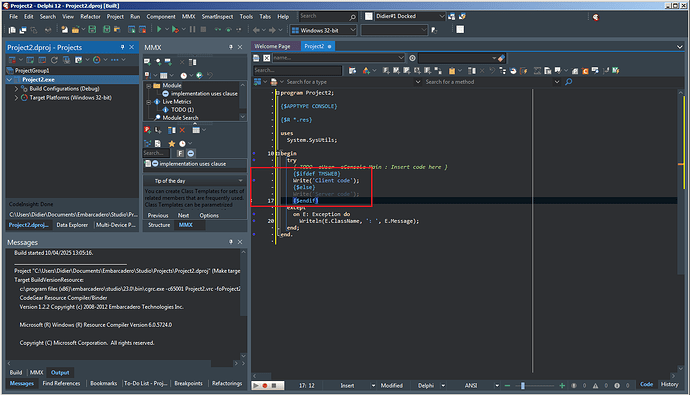Open the Refactor menu
690x395 pixels.
coord(90,16)
